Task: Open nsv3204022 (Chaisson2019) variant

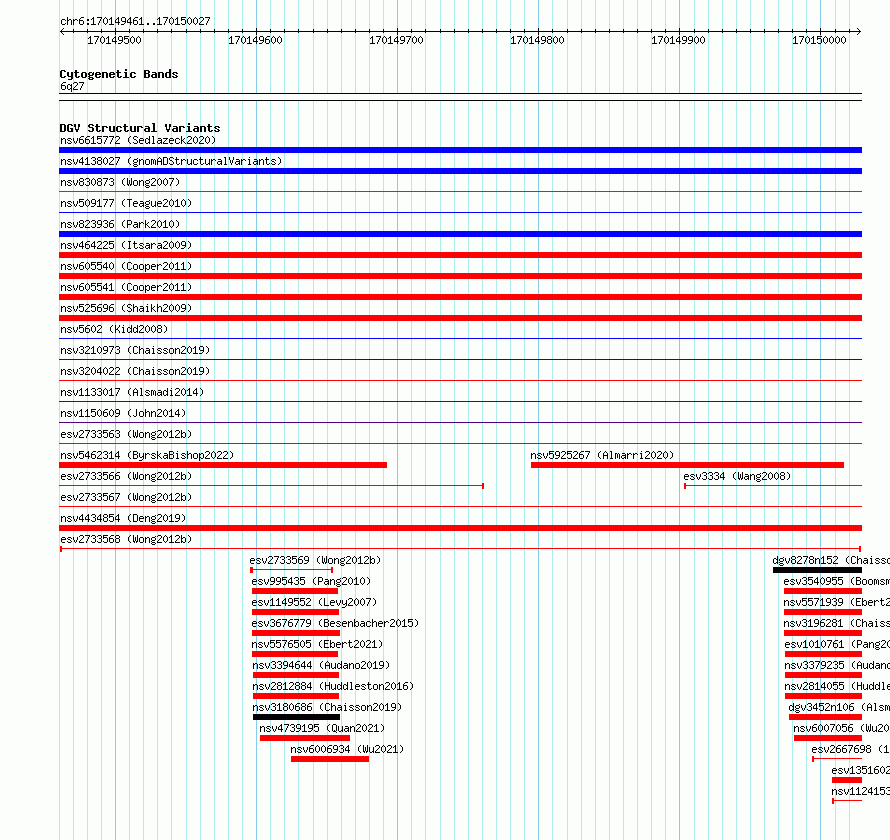Action: click(135, 371)
